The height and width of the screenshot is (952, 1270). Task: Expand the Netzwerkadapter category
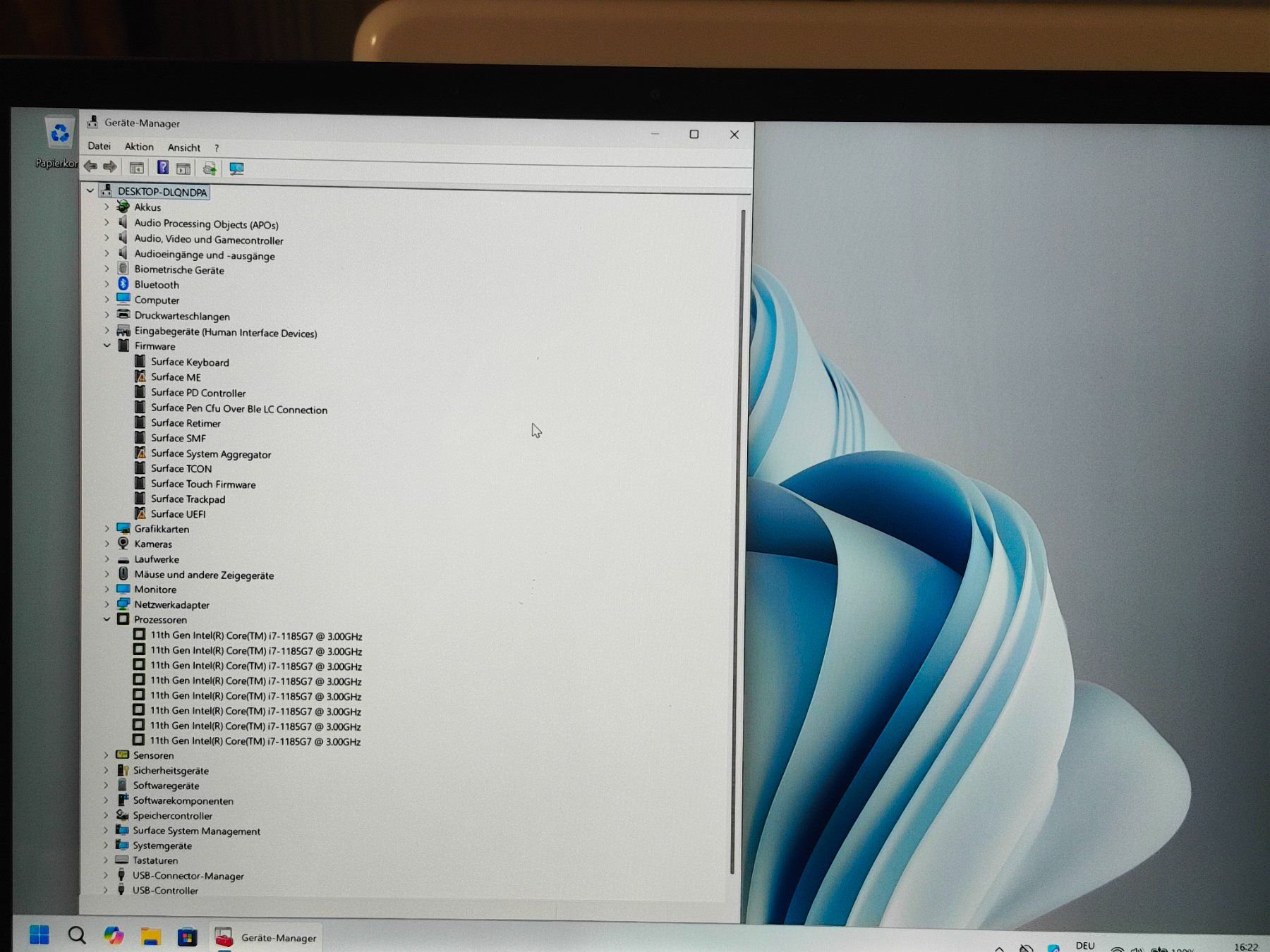point(107,604)
